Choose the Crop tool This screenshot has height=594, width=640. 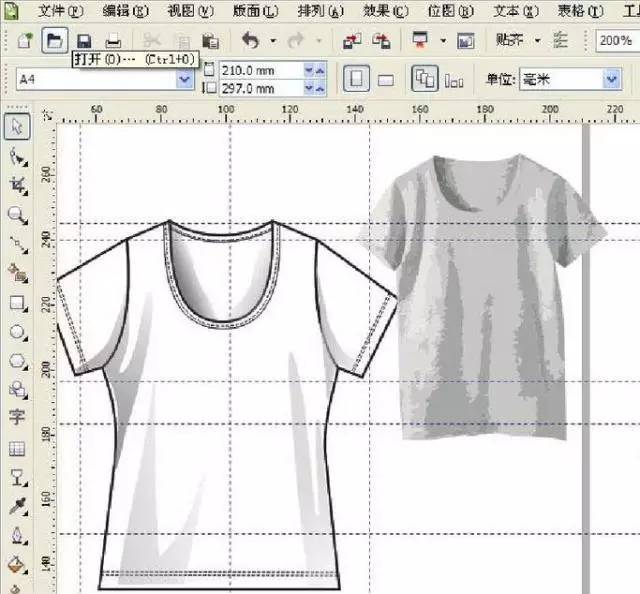coord(17,185)
